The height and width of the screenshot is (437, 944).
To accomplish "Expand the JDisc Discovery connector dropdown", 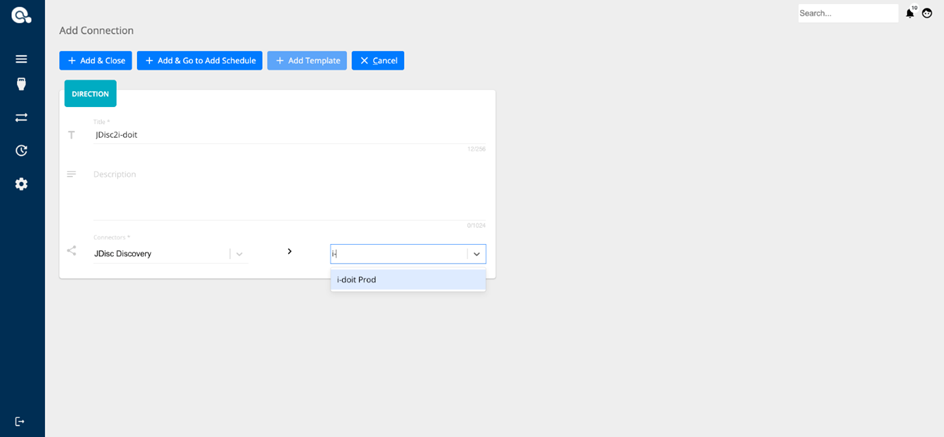I will [238, 254].
